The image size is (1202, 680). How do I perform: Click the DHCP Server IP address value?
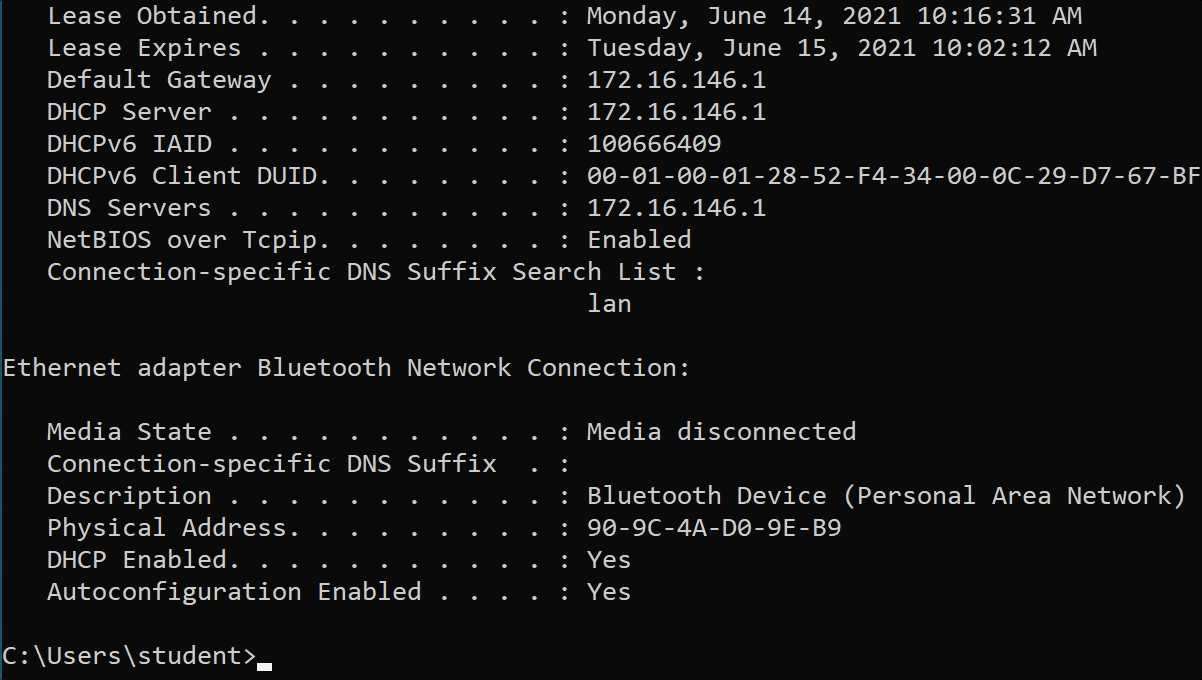point(676,112)
